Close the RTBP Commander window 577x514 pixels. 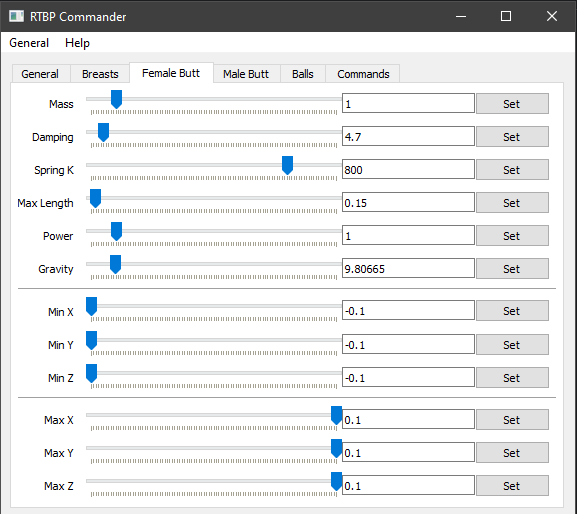click(552, 16)
